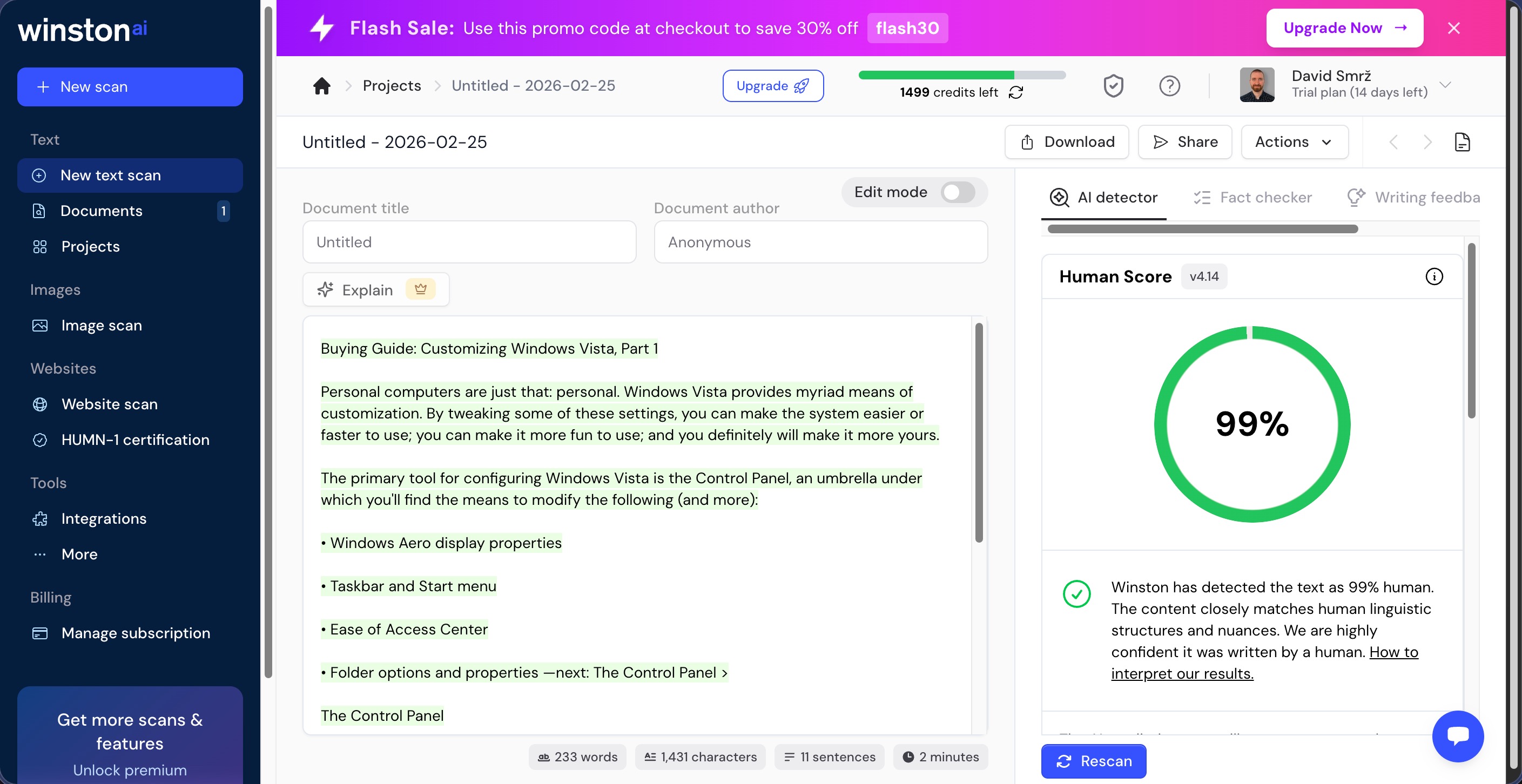This screenshot has width=1522, height=784.
Task: Refresh credits with the circular arrows icon
Action: (x=1015, y=92)
